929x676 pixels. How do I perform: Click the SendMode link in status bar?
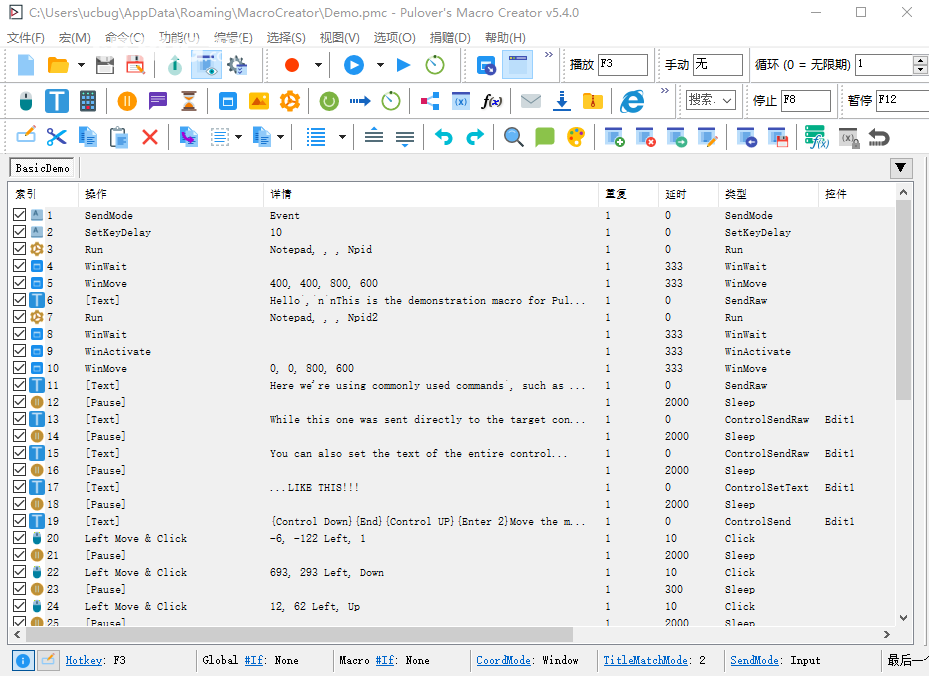point(754,660)
